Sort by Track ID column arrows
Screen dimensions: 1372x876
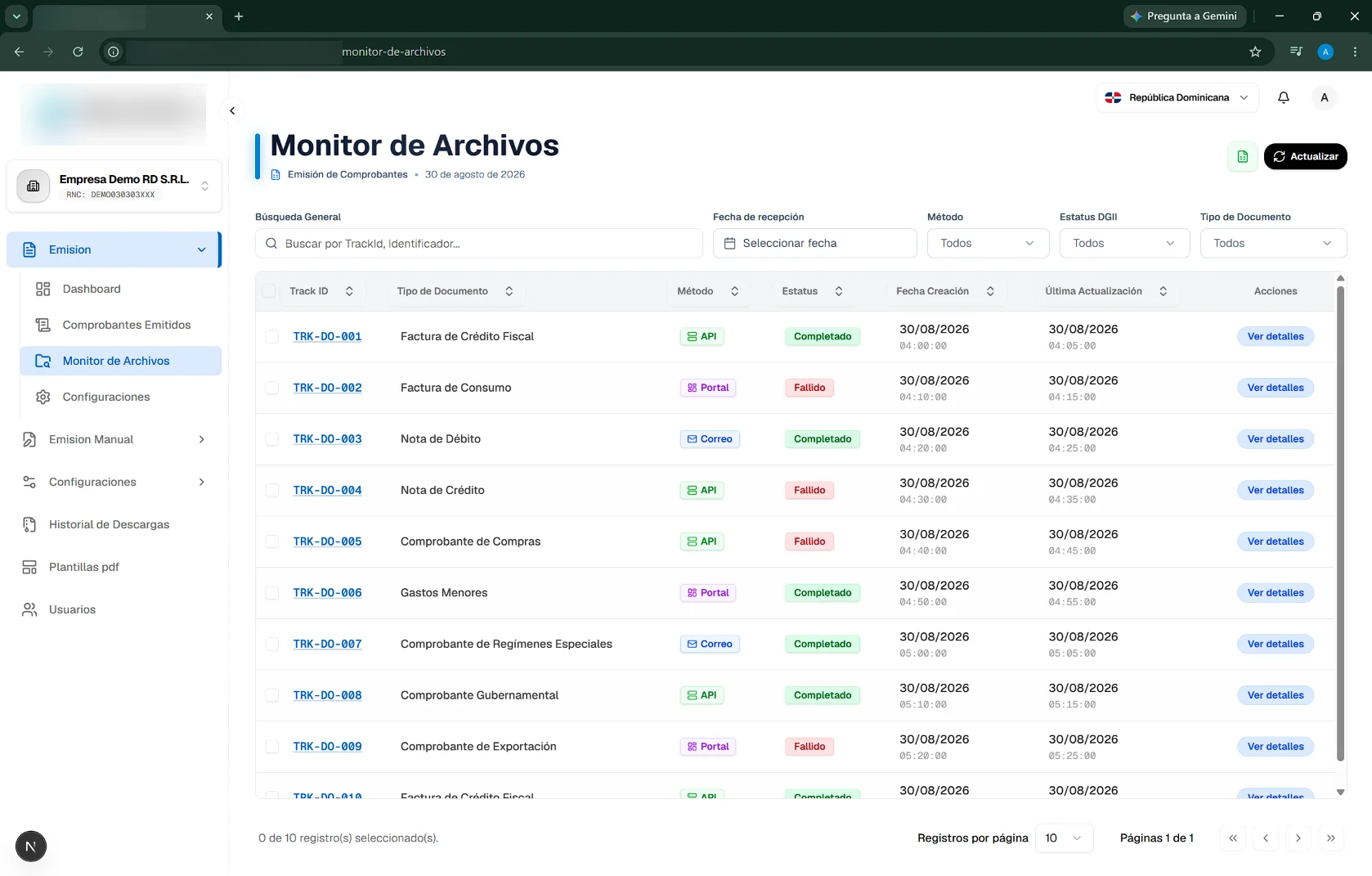tap(349, 291)
